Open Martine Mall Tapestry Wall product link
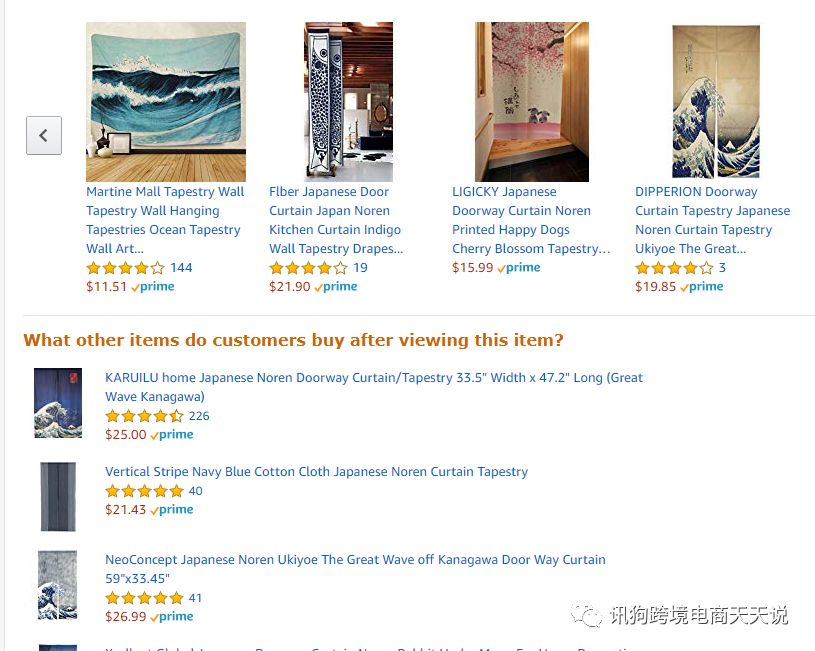The width and height of the screenshot is (815, 651). tap(165, 220)
